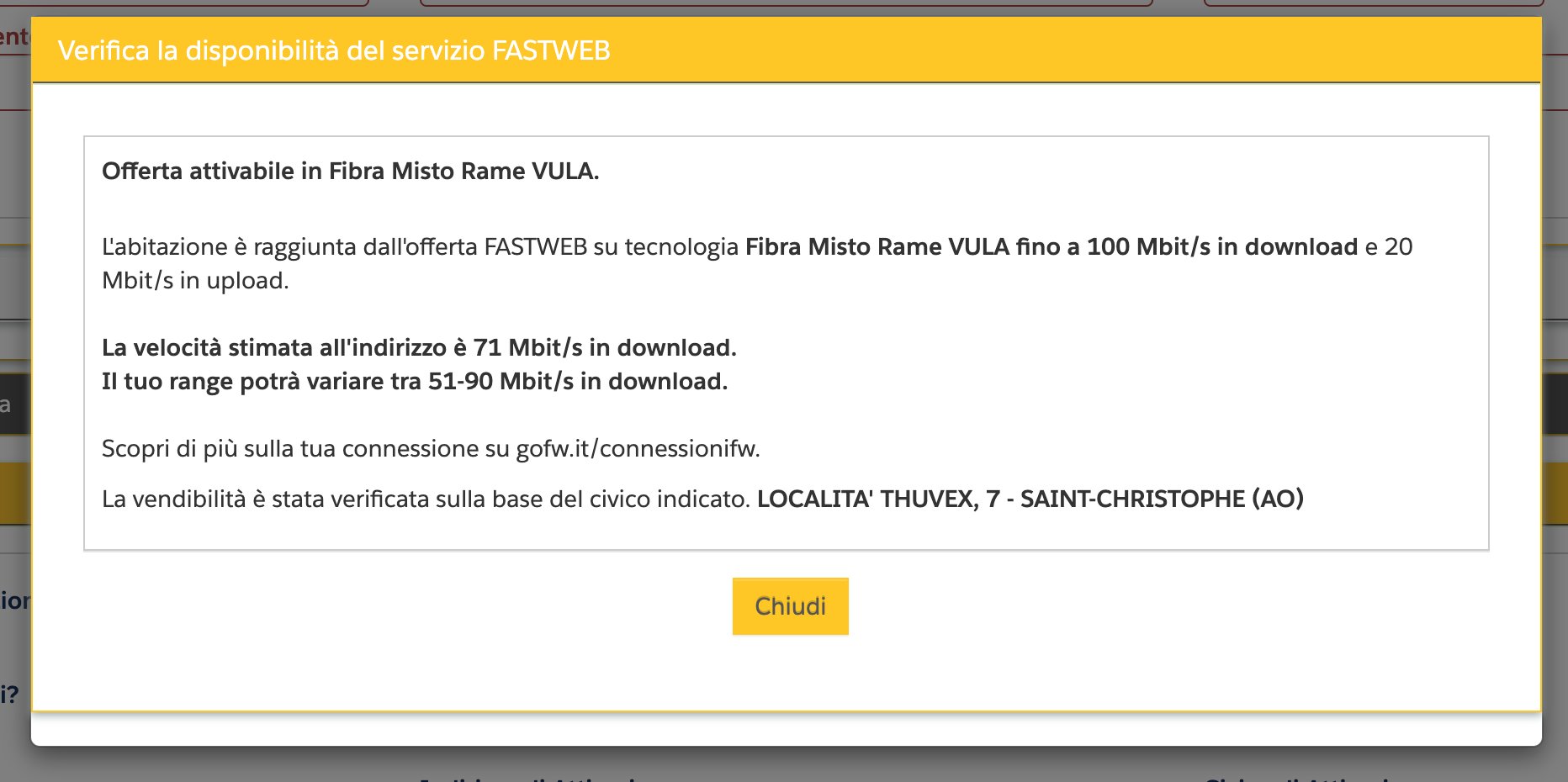The width and height of the screenshot is (1568, 782).
Task: Click the sentence La vendibilità è stata verificata
Action: point(425,499)
